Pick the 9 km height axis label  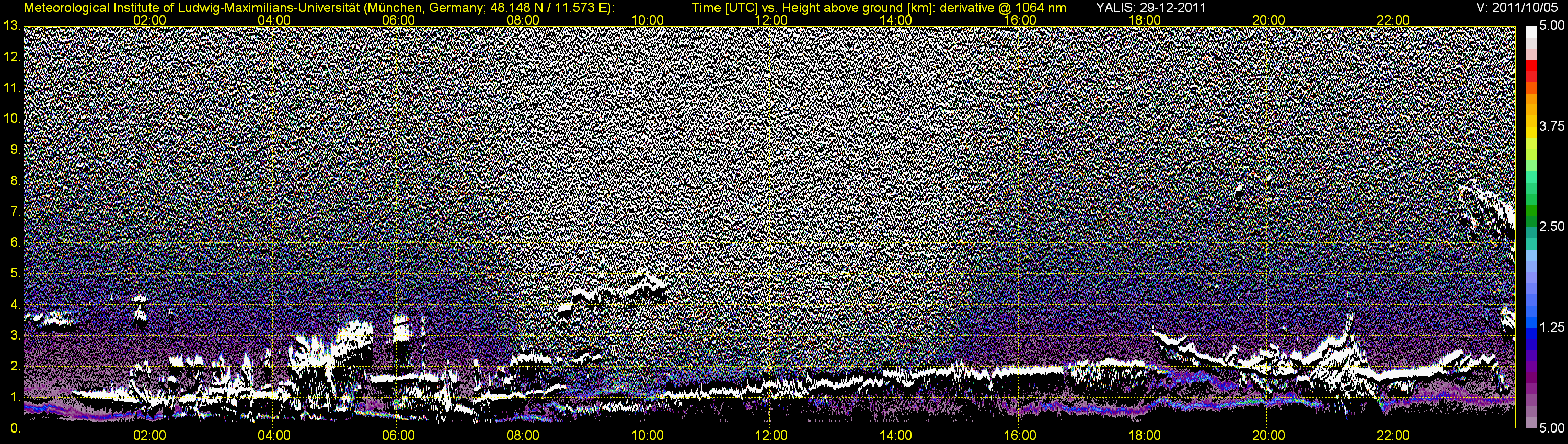[15, 149]
